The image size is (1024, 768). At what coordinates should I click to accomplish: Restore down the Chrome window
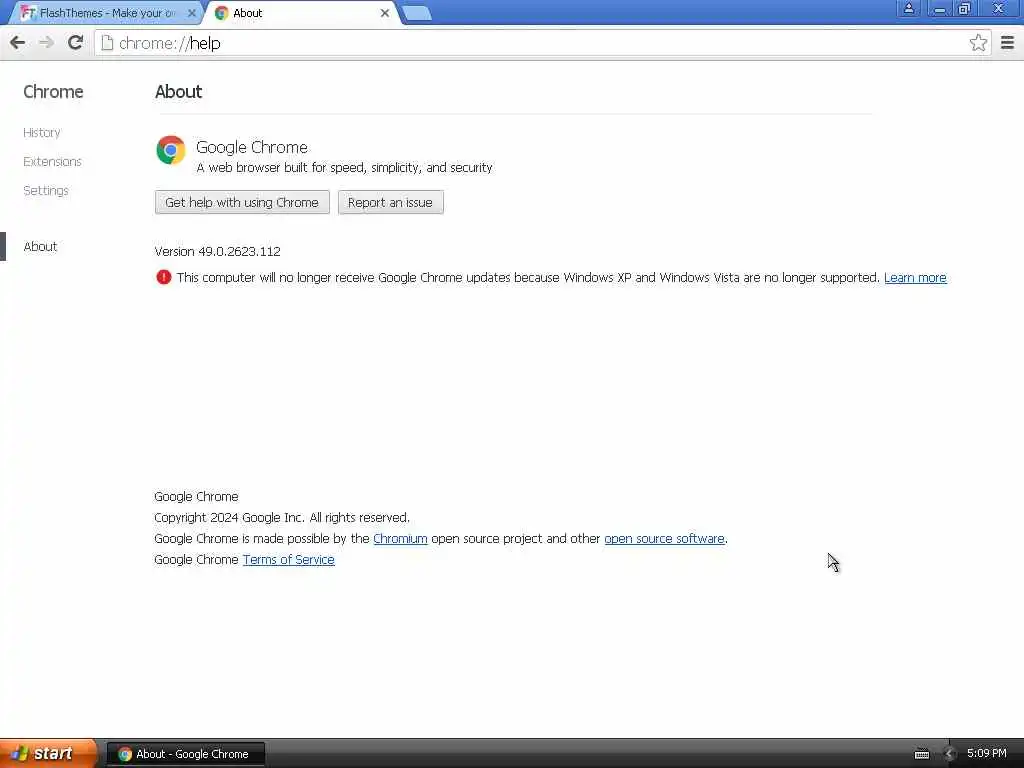coord(964,8)
